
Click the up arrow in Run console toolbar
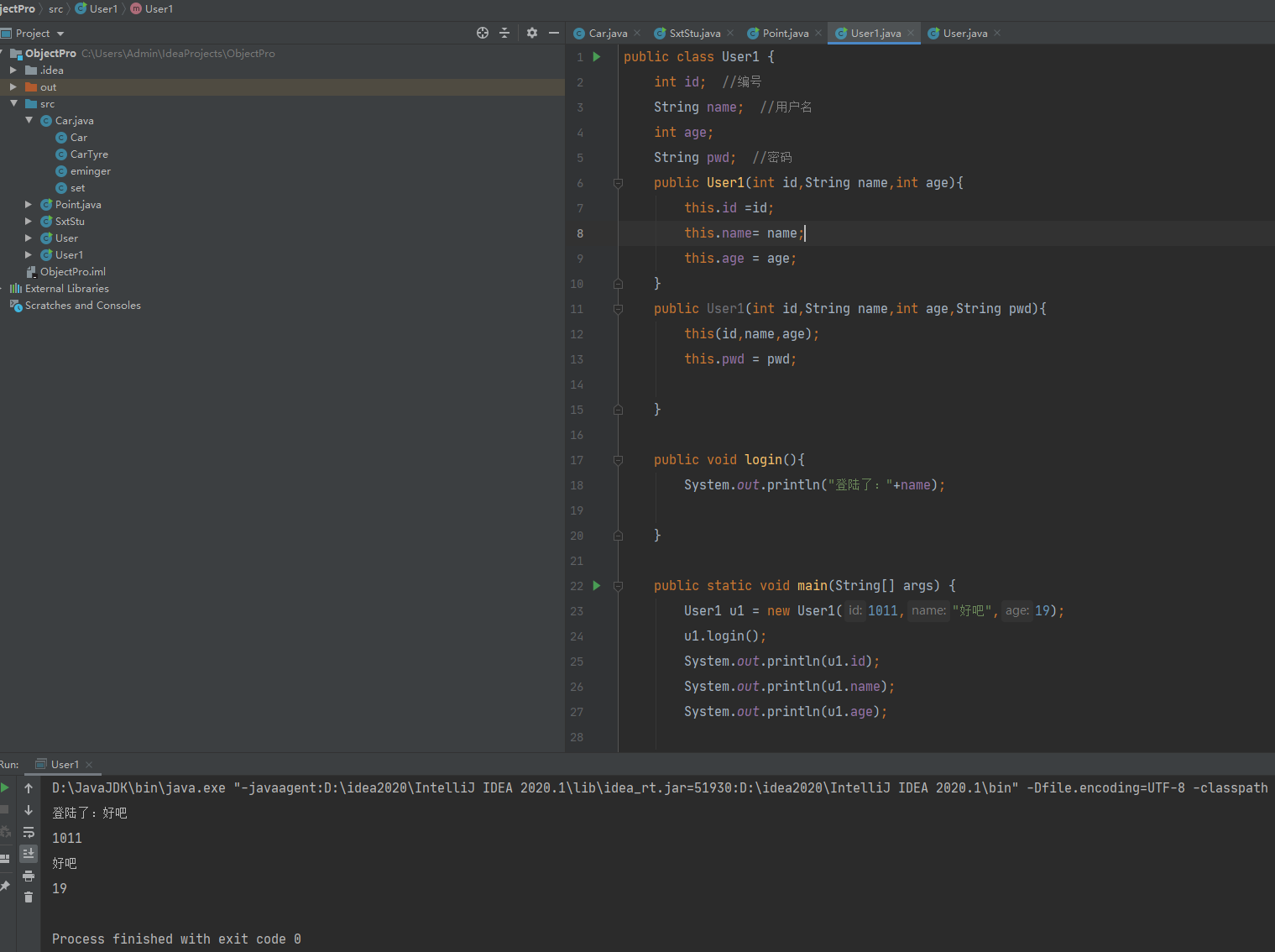(x=29, y=788)
